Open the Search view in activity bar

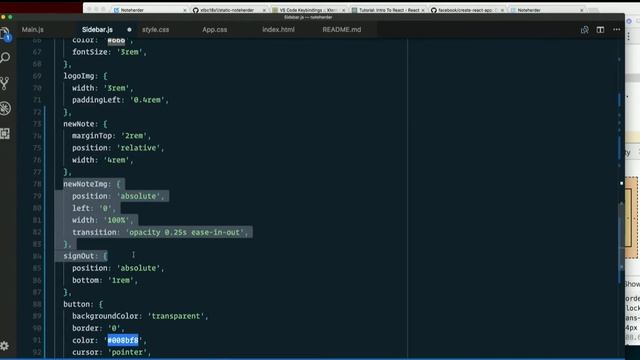point(5,58)
